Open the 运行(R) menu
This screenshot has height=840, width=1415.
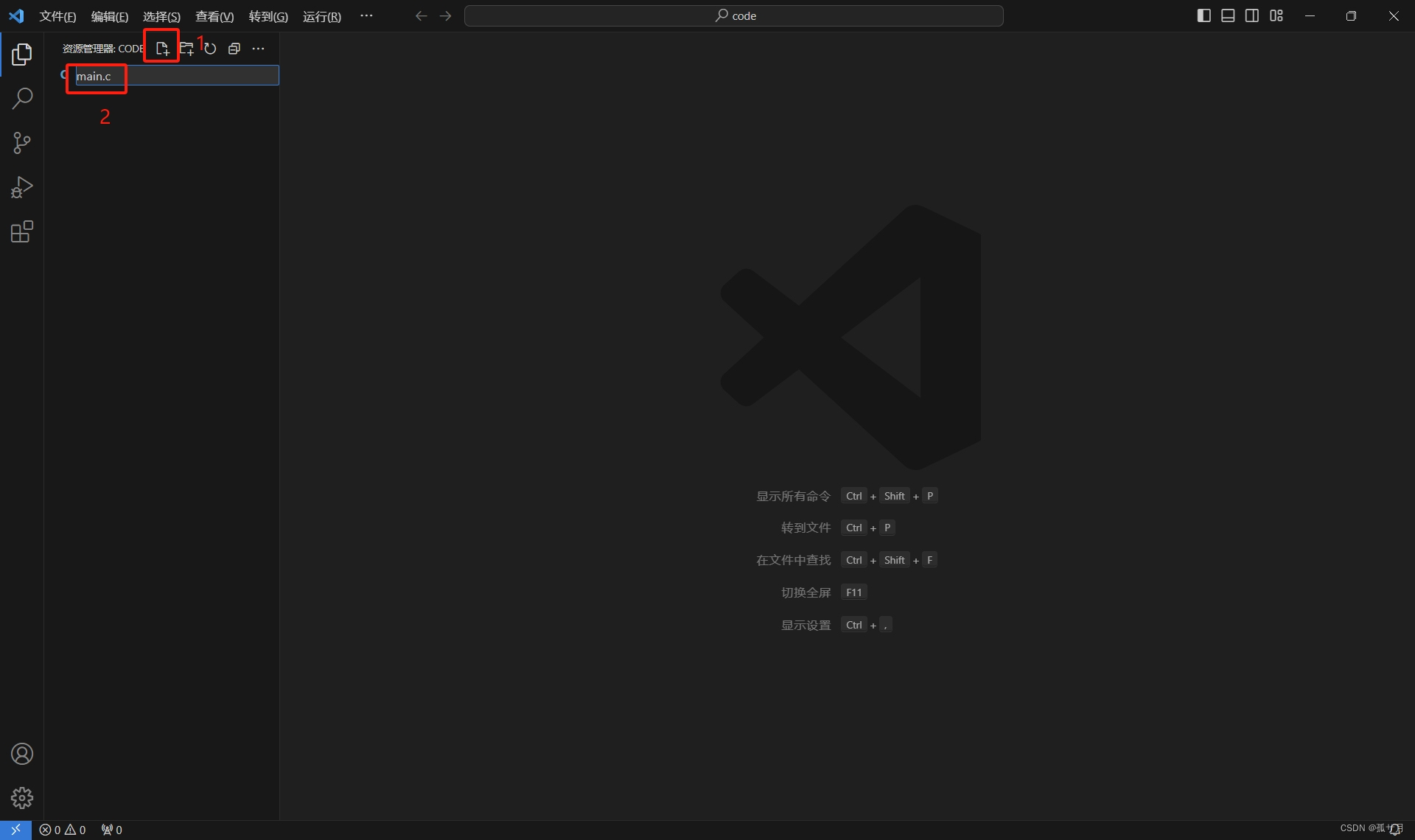click(x=322, y=16)
